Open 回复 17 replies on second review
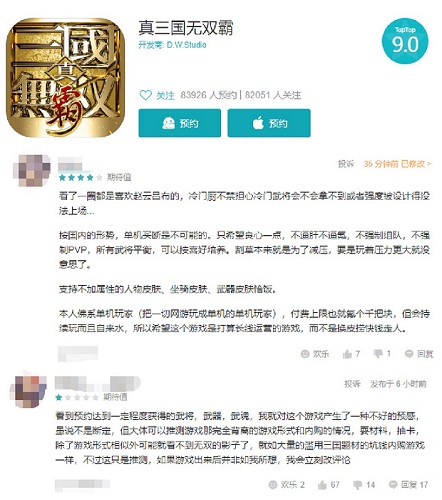Viewport: 442px width, 500px height. coord(408,485)
